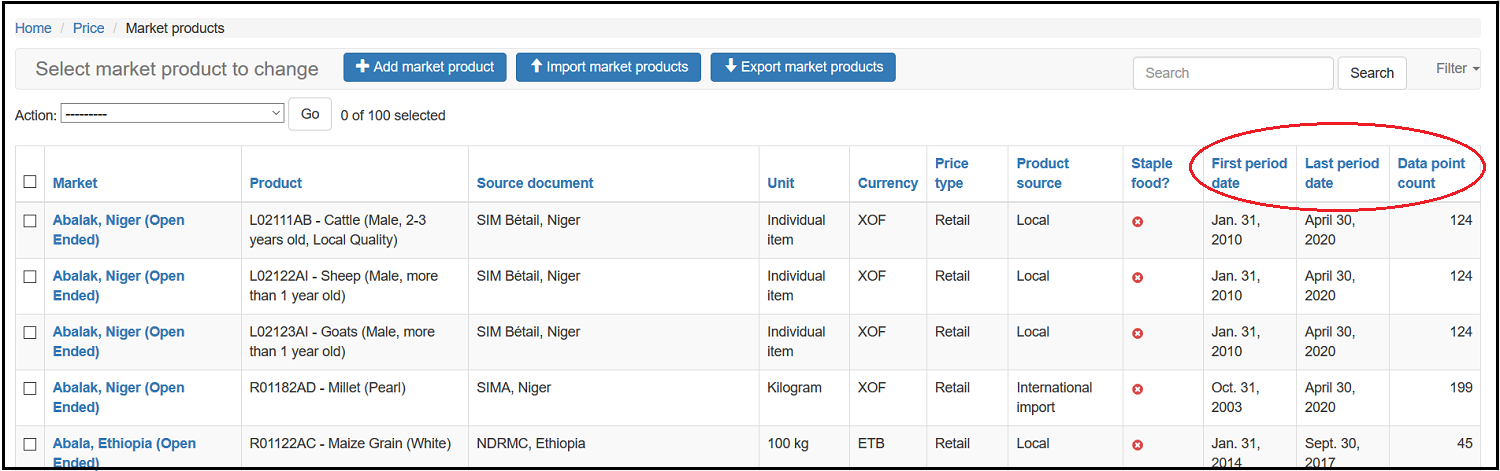Open the Action dropdown
This screenshot has width=1500, height=471.
173,115
